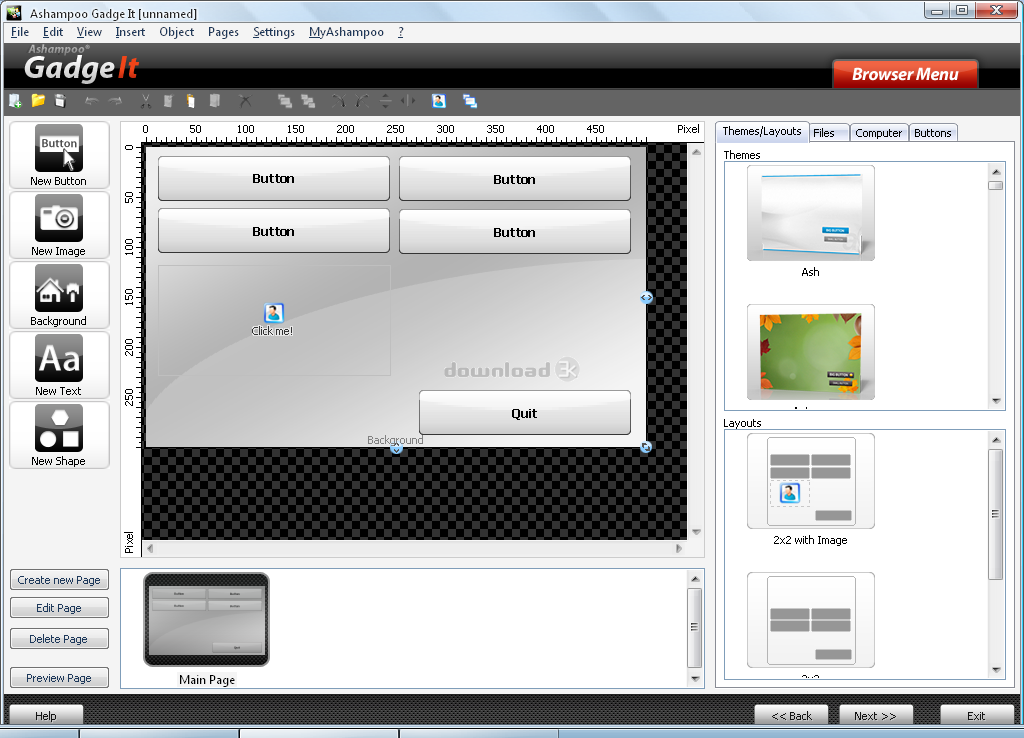Open the Edit menu
Image resolution: width=1024 pixels, height=738 pixels.
(53, 32)
